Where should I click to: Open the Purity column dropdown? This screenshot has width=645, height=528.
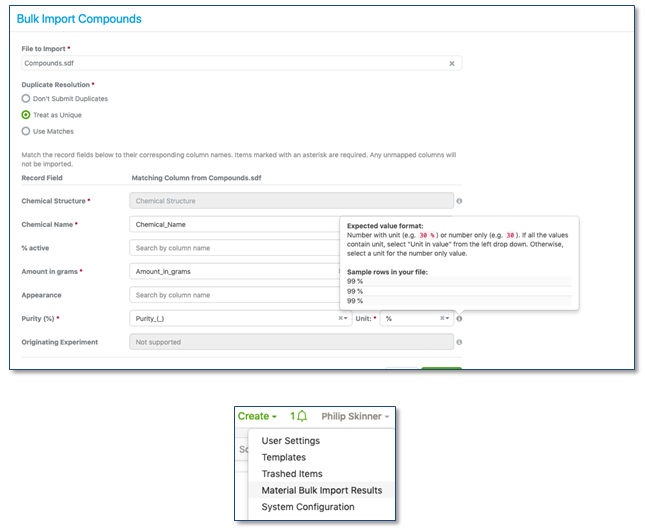pos(347,319)
